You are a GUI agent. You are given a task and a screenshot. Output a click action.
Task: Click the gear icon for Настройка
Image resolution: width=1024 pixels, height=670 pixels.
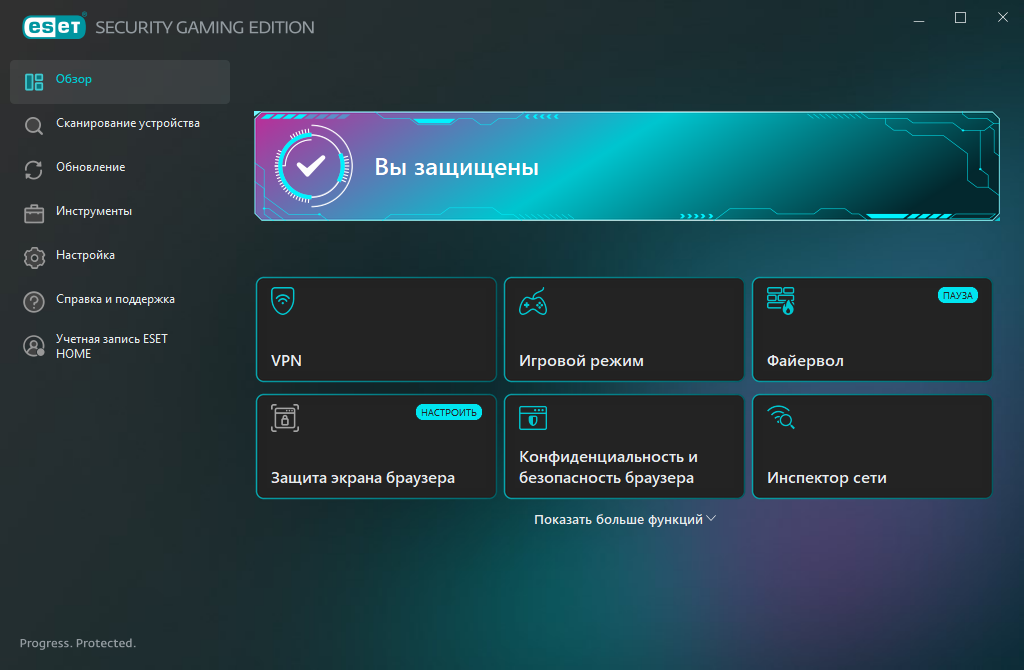click(x=34, y=257)
